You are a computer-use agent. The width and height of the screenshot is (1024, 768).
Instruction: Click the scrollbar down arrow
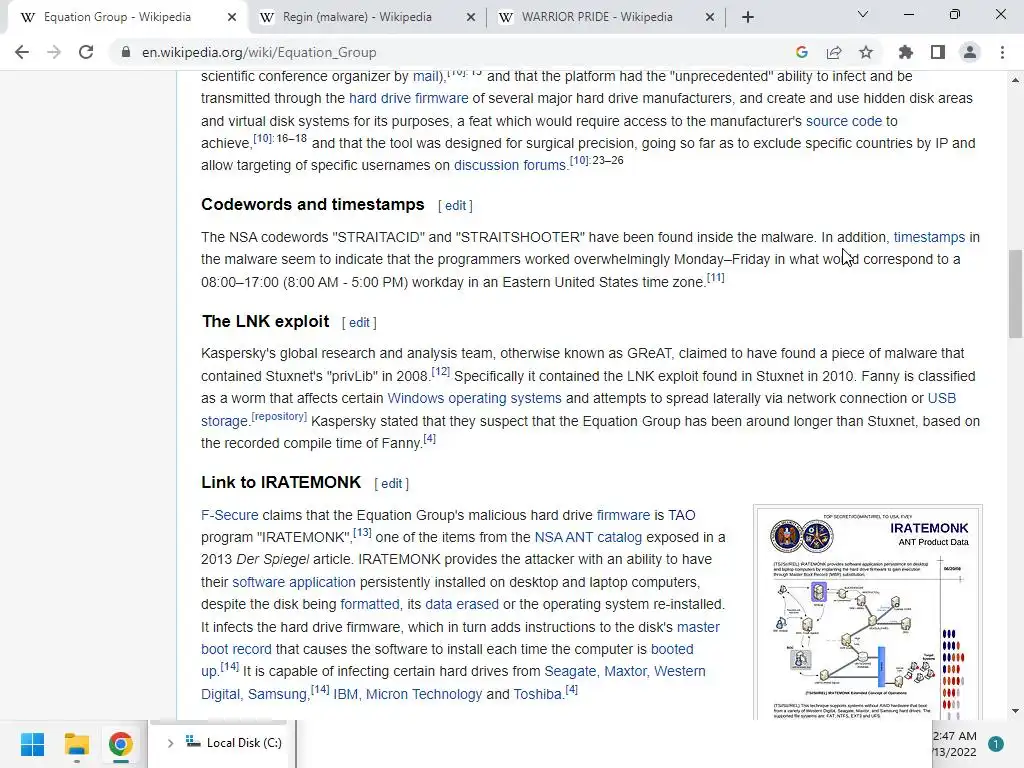1016,711
